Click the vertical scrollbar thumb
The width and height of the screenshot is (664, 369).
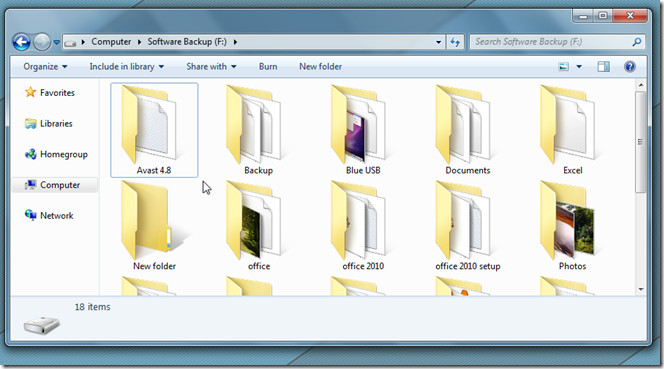641,142
